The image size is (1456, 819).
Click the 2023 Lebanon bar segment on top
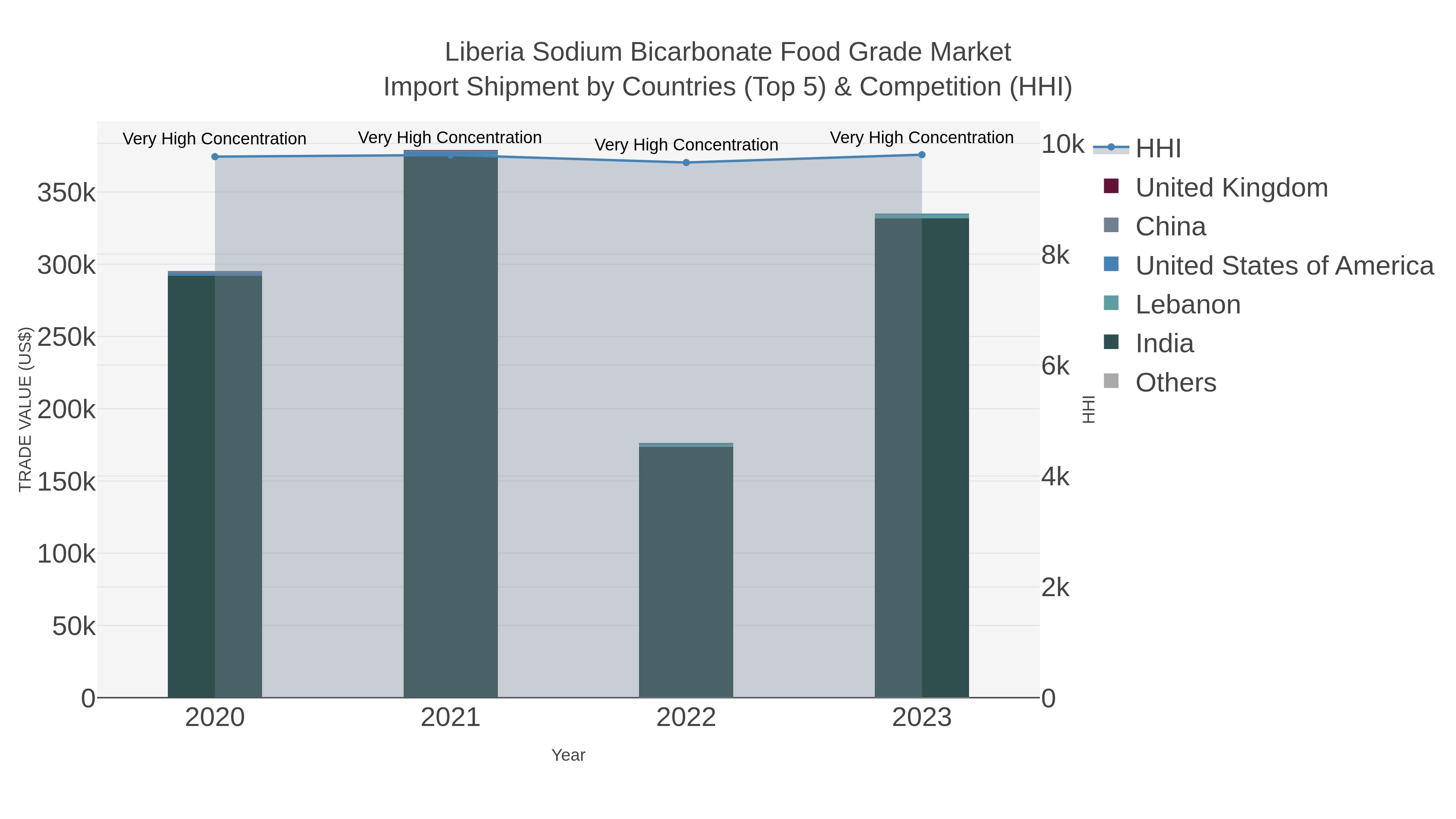coord(922,216)
